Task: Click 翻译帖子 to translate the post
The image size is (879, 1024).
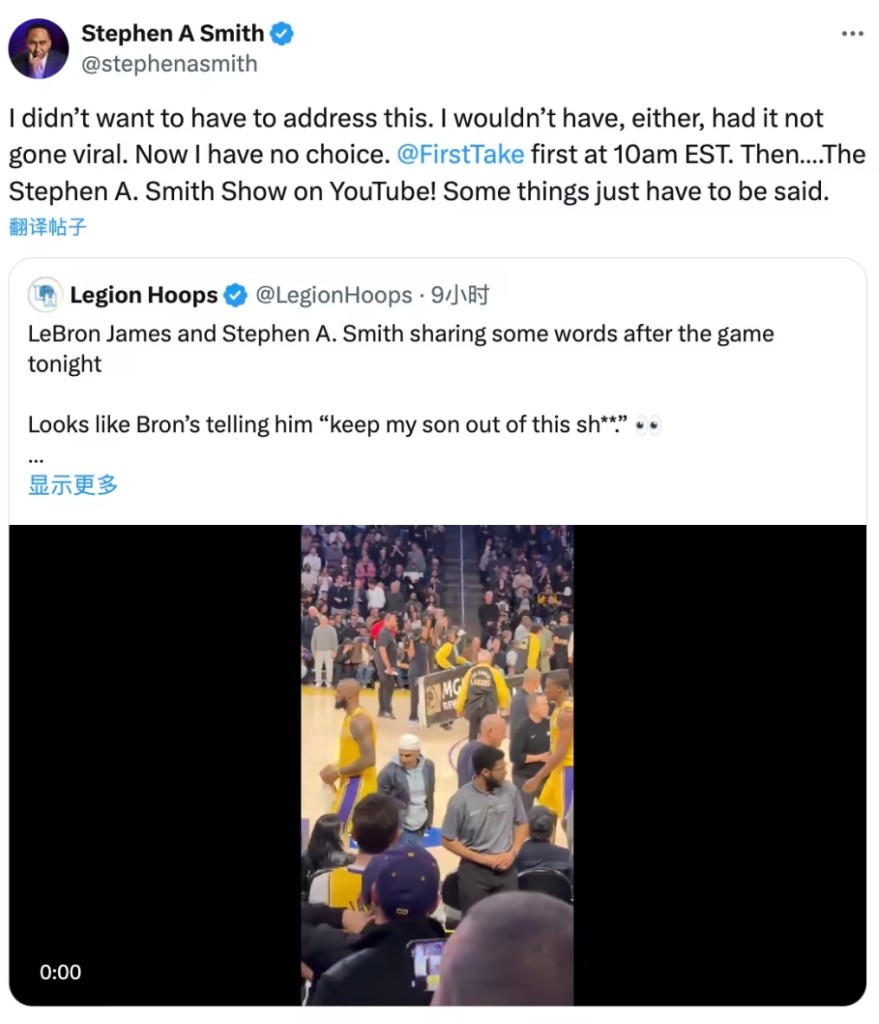Action: (47, 227)
